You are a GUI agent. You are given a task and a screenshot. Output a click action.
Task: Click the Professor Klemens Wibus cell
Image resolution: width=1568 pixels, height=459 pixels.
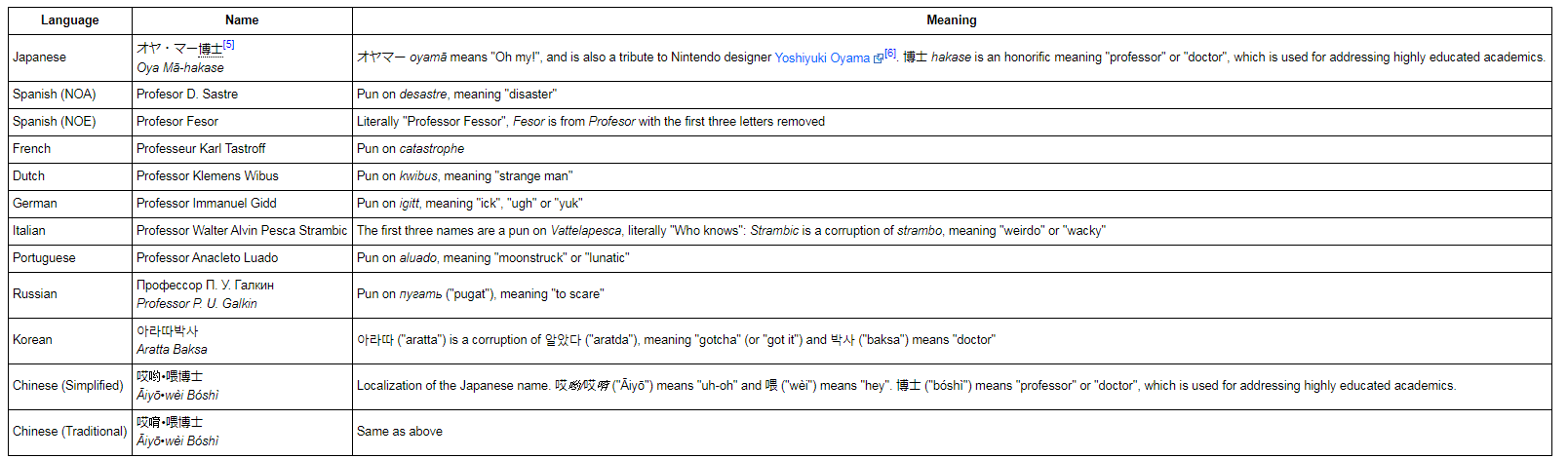point(242,176)
